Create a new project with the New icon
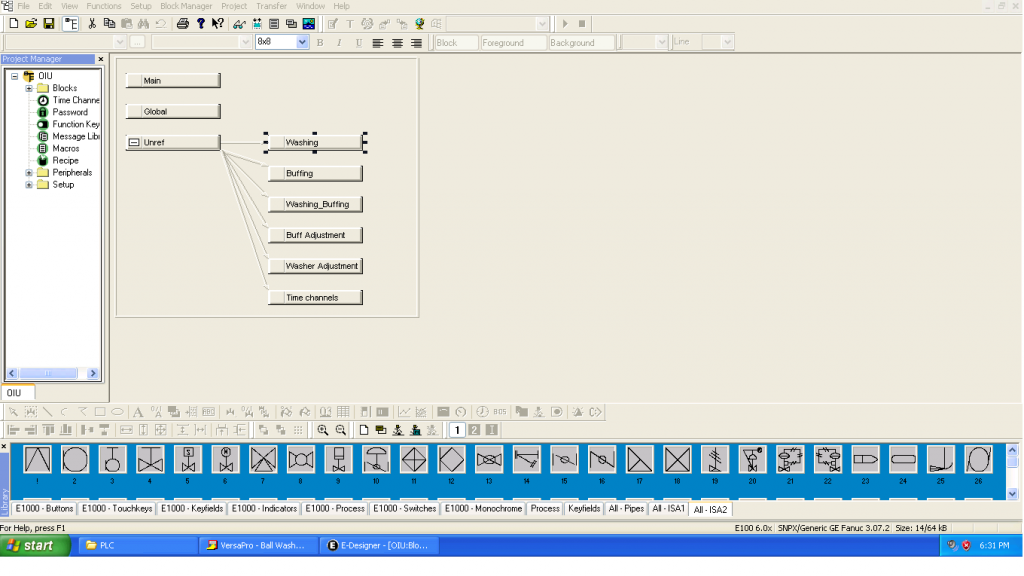1024x576 pixels. click(14, 24)
